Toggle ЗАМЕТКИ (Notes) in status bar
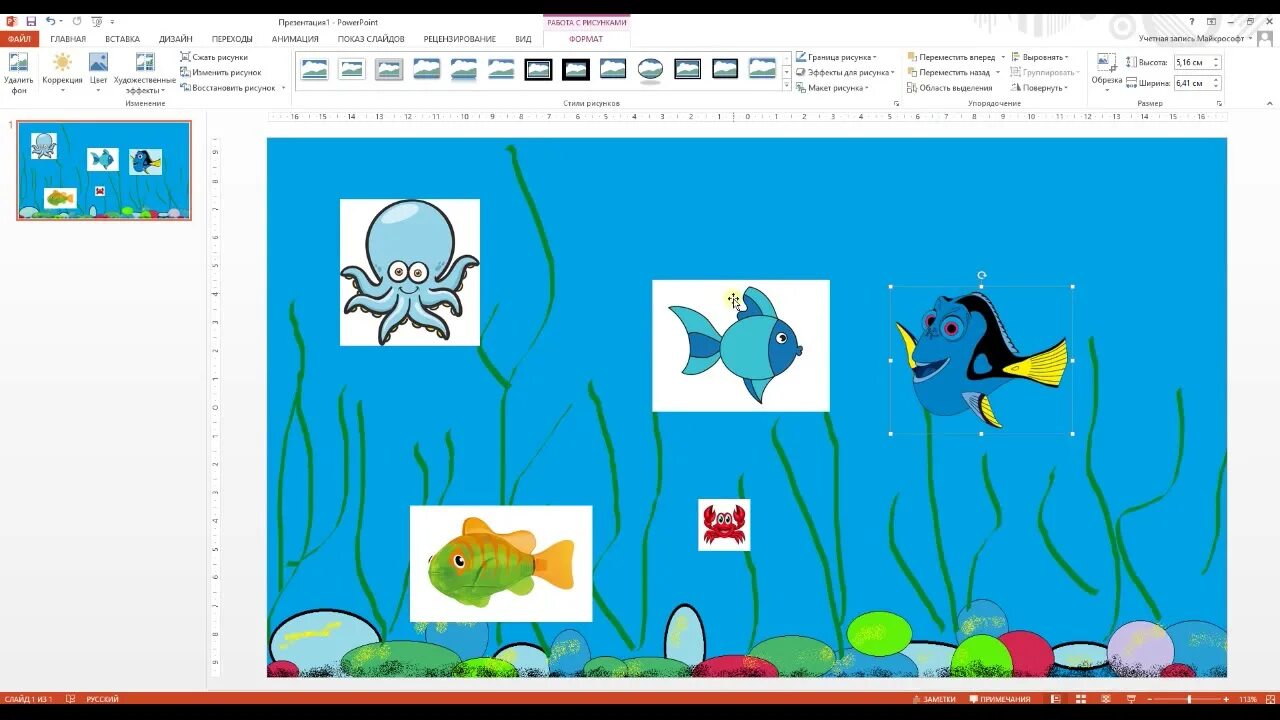Screen dimensions: 1280x720 (934, 699)
